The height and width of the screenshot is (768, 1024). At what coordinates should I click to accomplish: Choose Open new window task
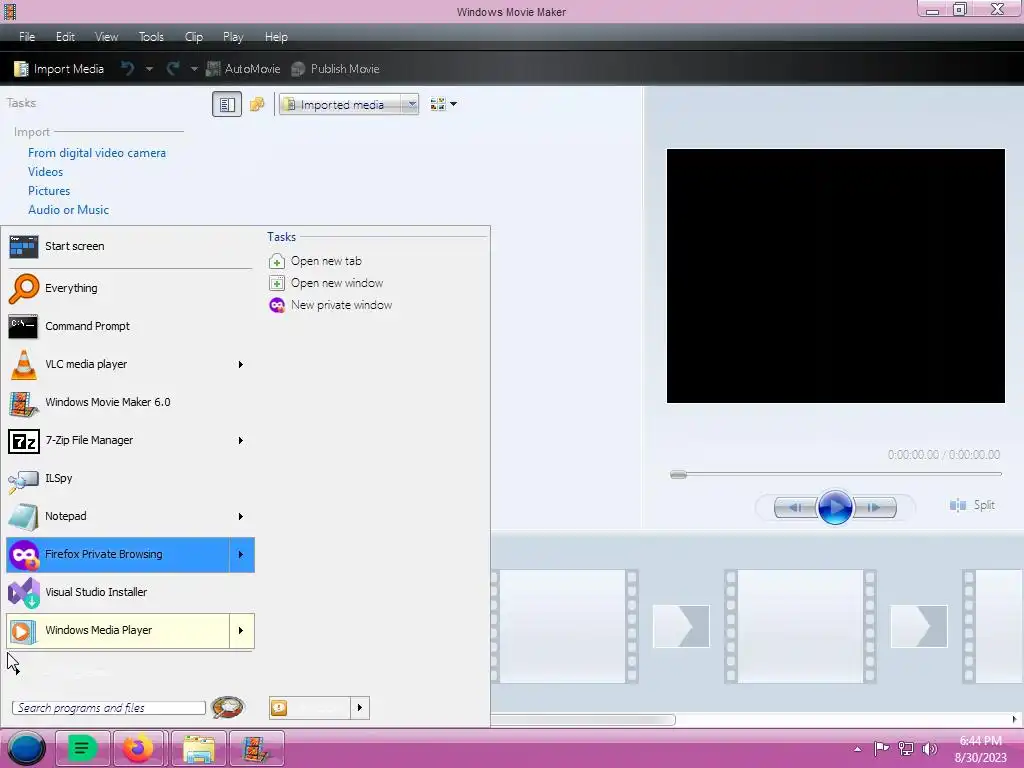coord(326,283)
